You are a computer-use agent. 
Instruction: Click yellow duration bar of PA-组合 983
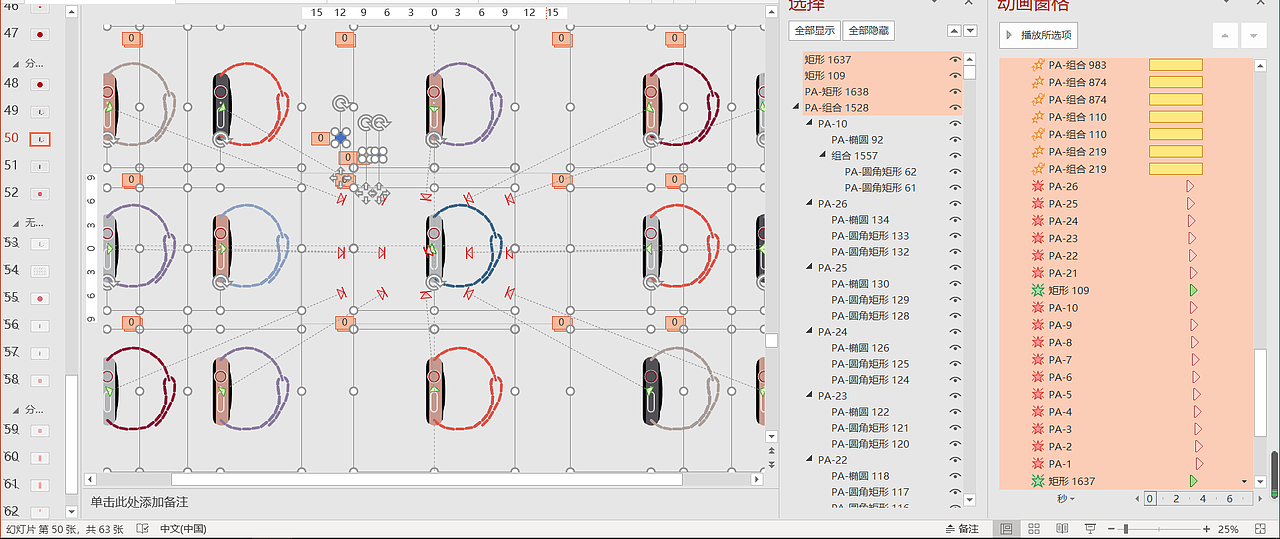tap(1176, 65)
